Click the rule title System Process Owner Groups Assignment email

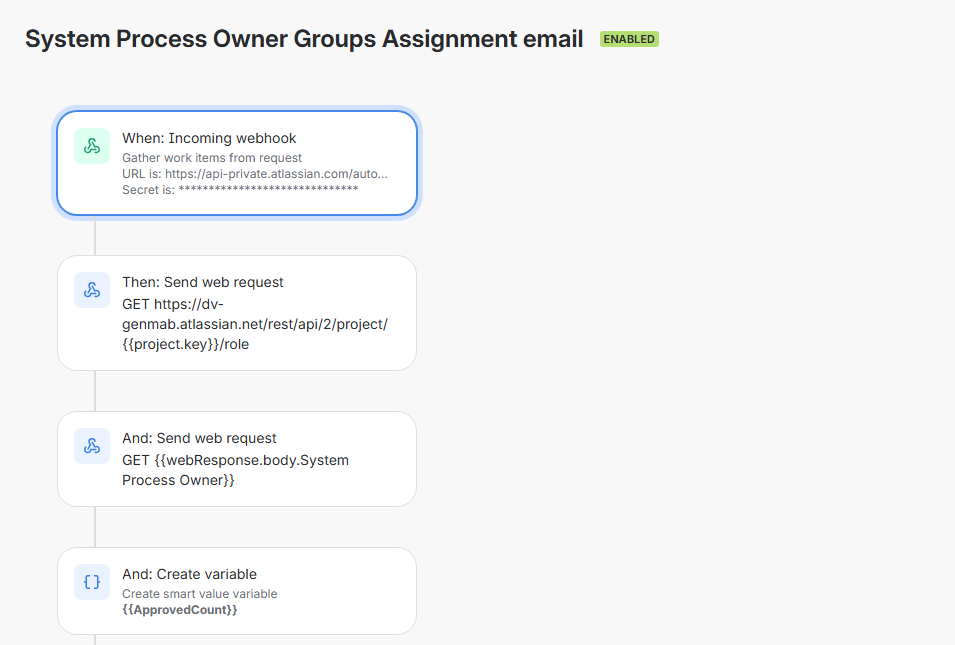click(304, 39)
